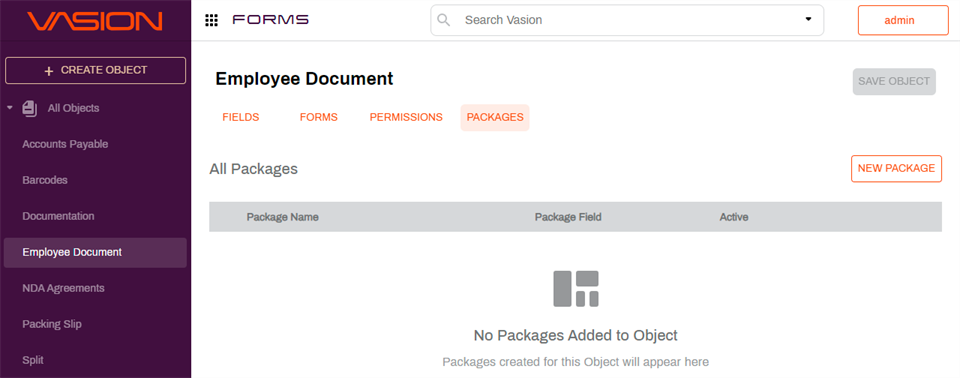Select Employee Document in sidebar
The width and height of the screenshot is (960, 378).
pyautogui.click(x=96, y=252)
